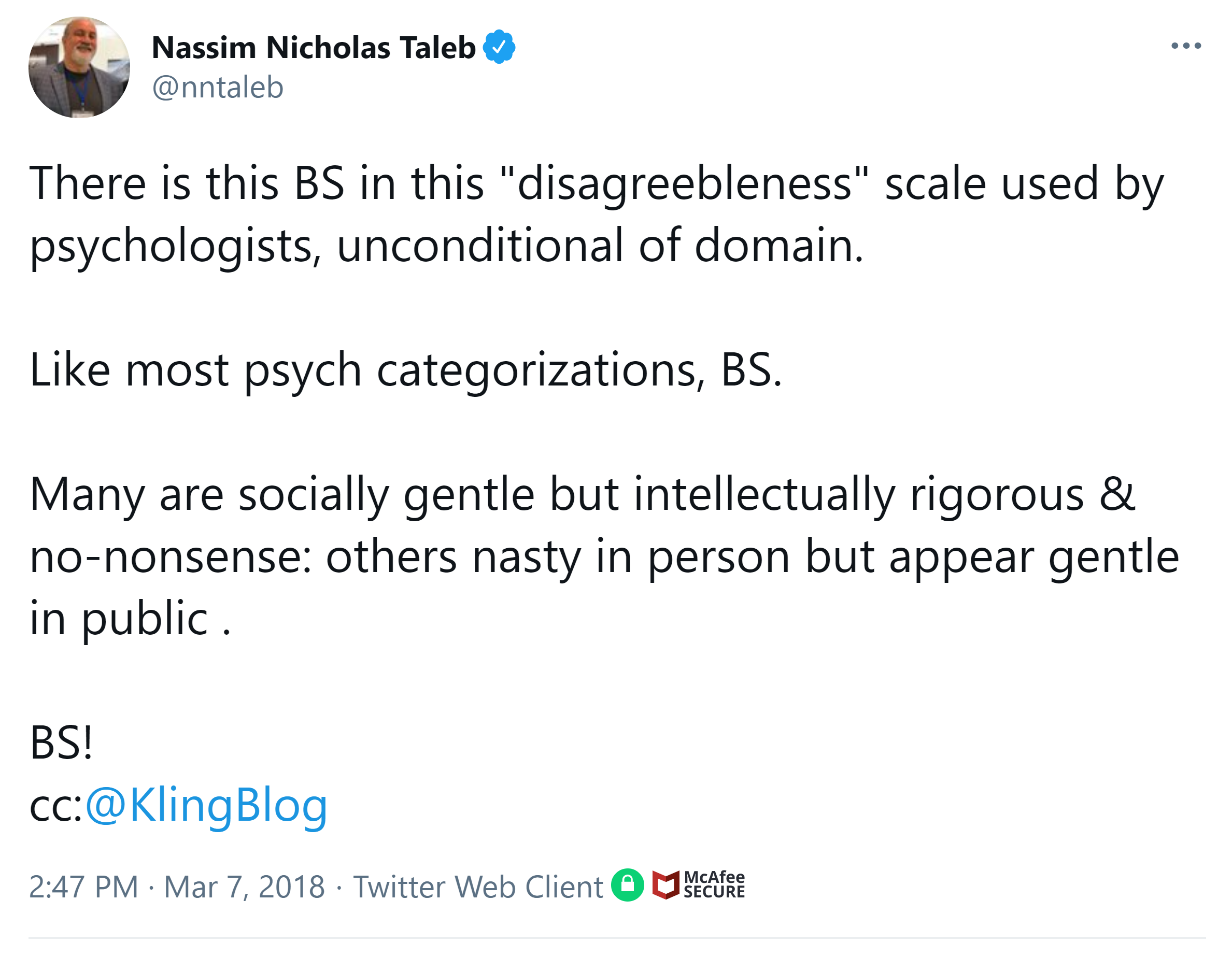This screenshot has height=957, width=1232.
Task: Follow the @KlingBlog mention link
Action: tap(206, 805)
